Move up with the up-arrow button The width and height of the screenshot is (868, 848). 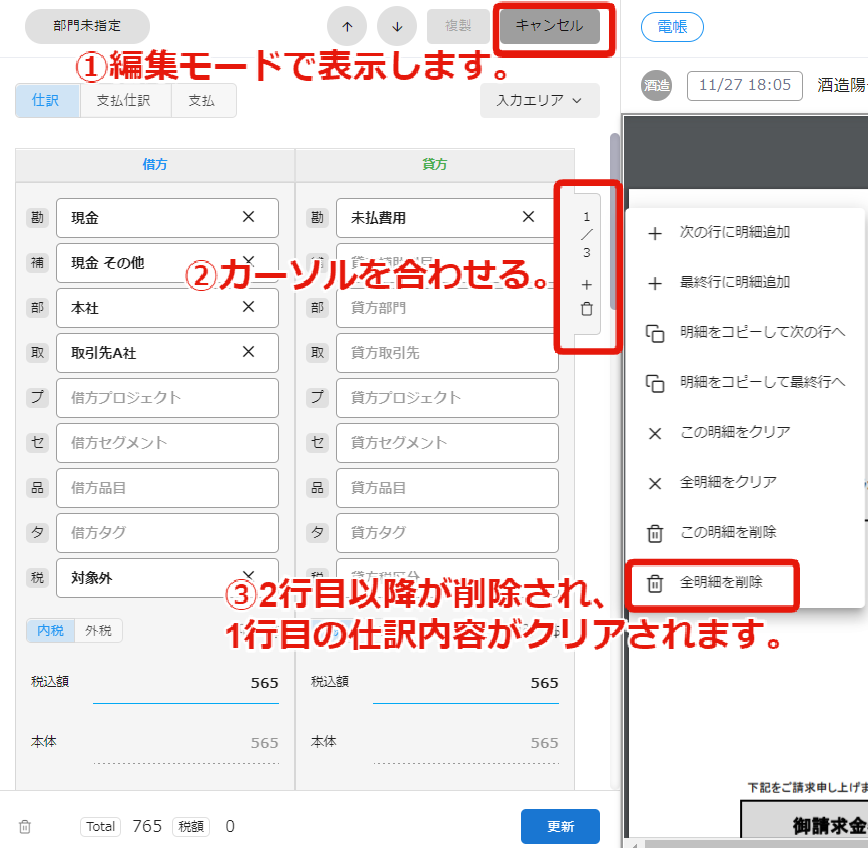pos(347,26)
